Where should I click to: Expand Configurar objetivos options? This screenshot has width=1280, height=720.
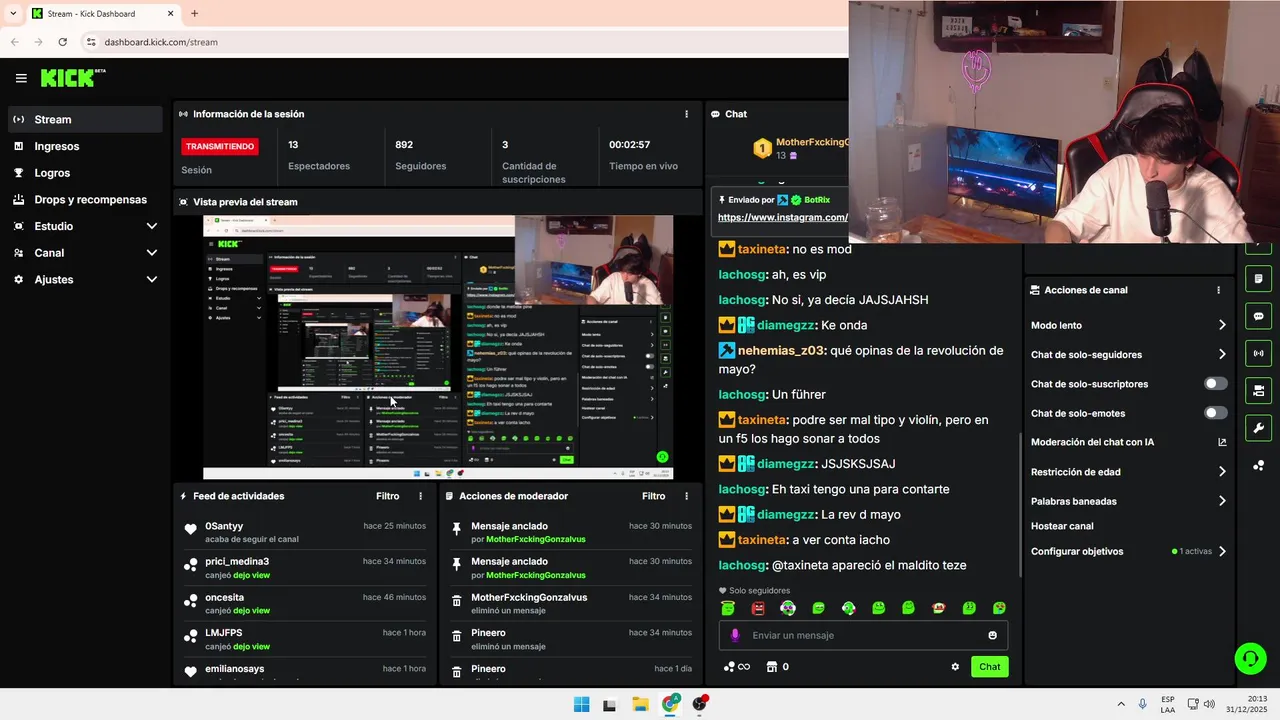click(x=1222, y=551)
